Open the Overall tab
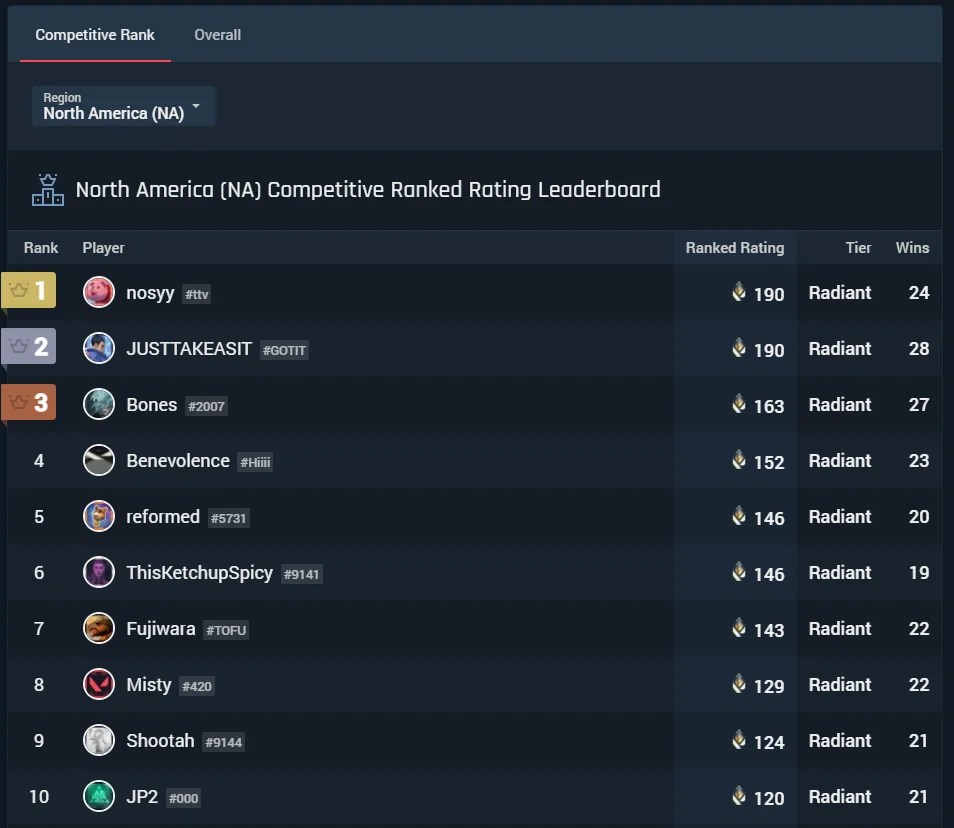Screen dimensions: 954x828 217,35
